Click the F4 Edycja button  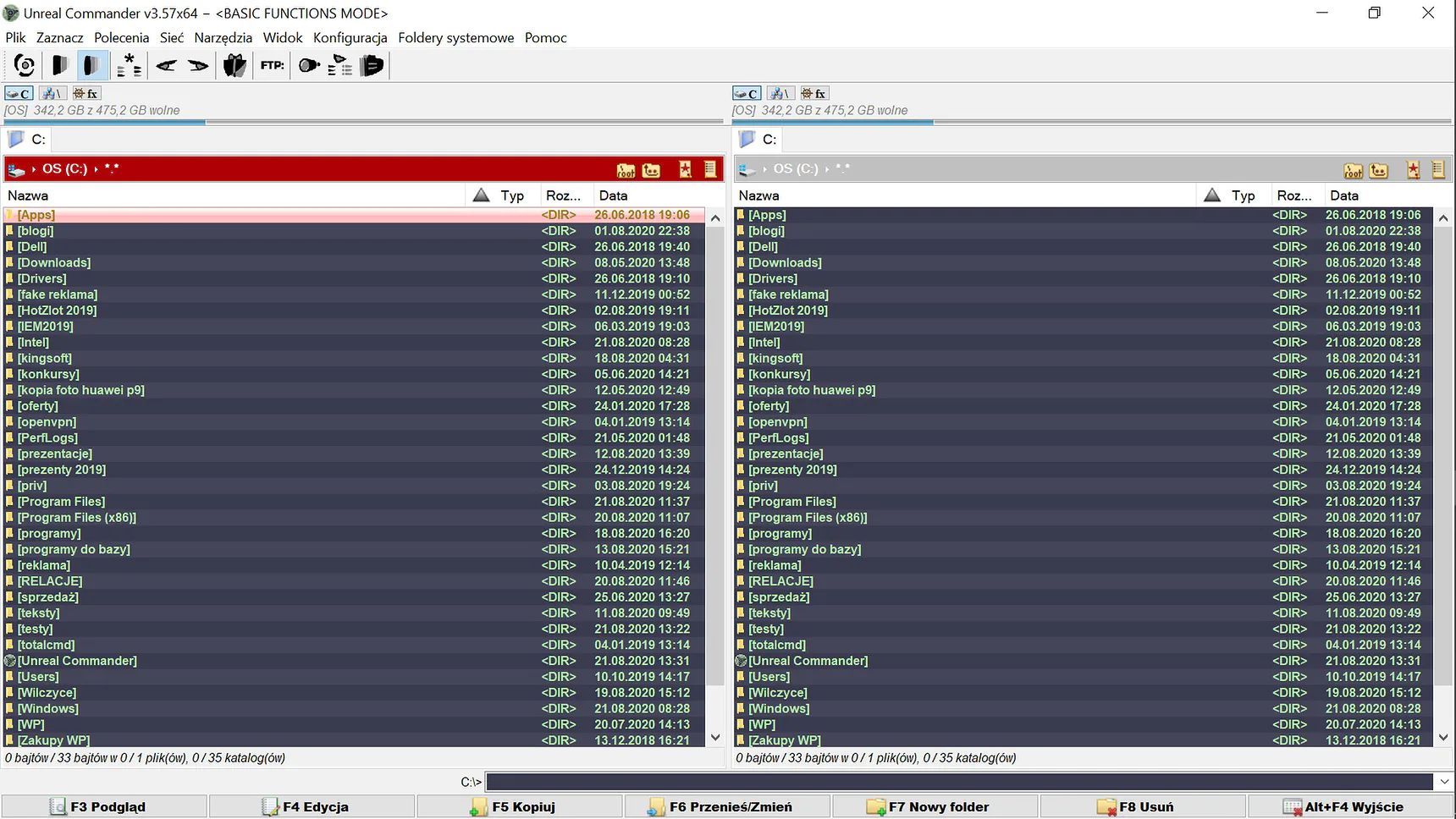pos(312,806)
